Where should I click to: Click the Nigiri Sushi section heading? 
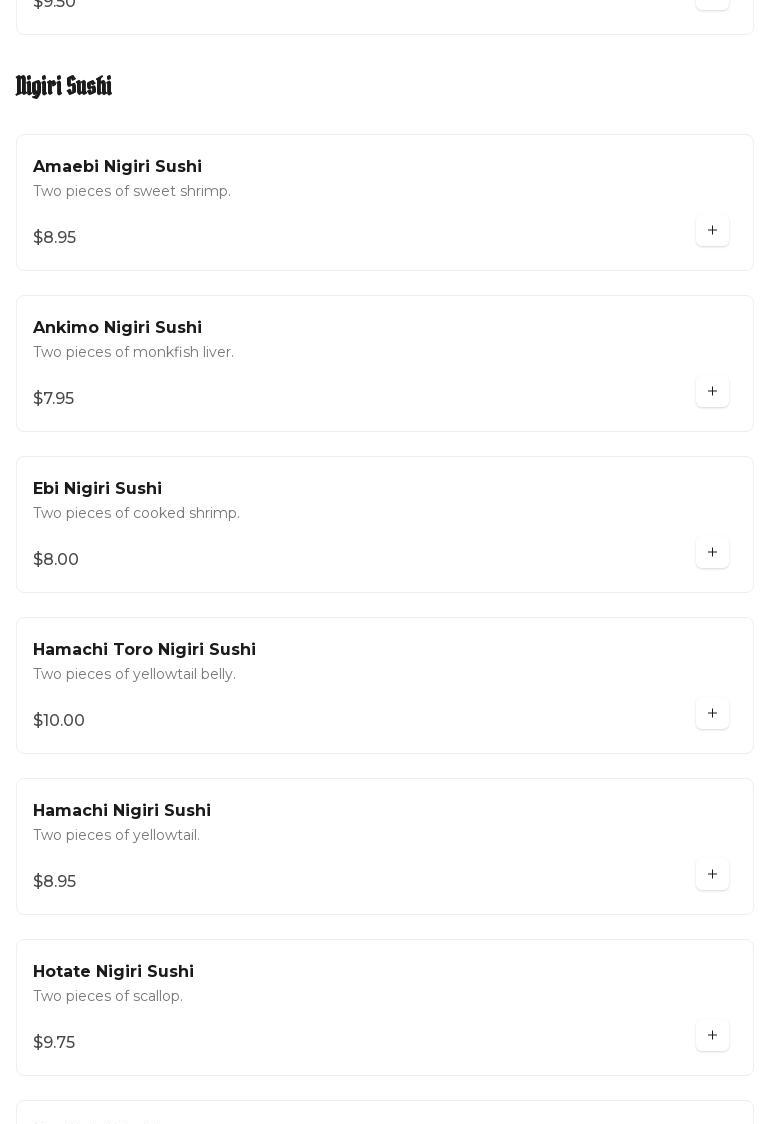click(x=64, y=87)
